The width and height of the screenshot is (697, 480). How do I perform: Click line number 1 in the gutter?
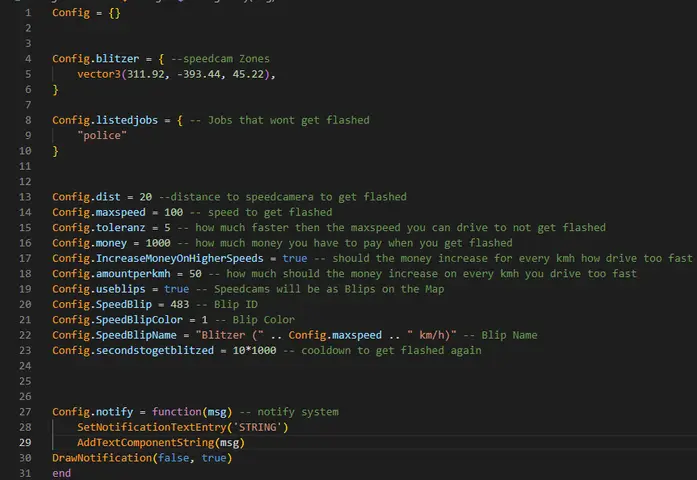point(28,13)
